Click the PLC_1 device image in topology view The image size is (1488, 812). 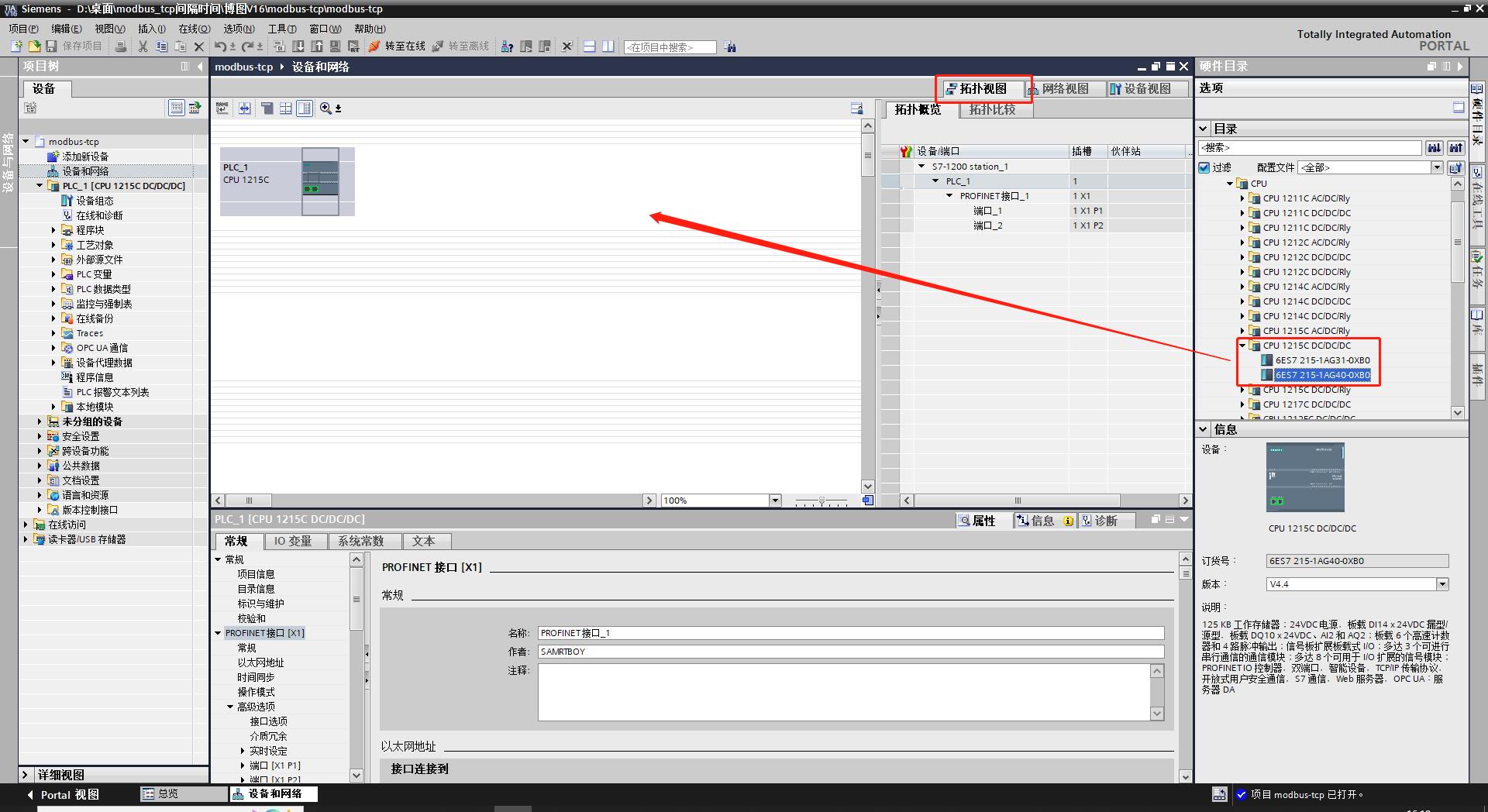click(x=320, y=182)
